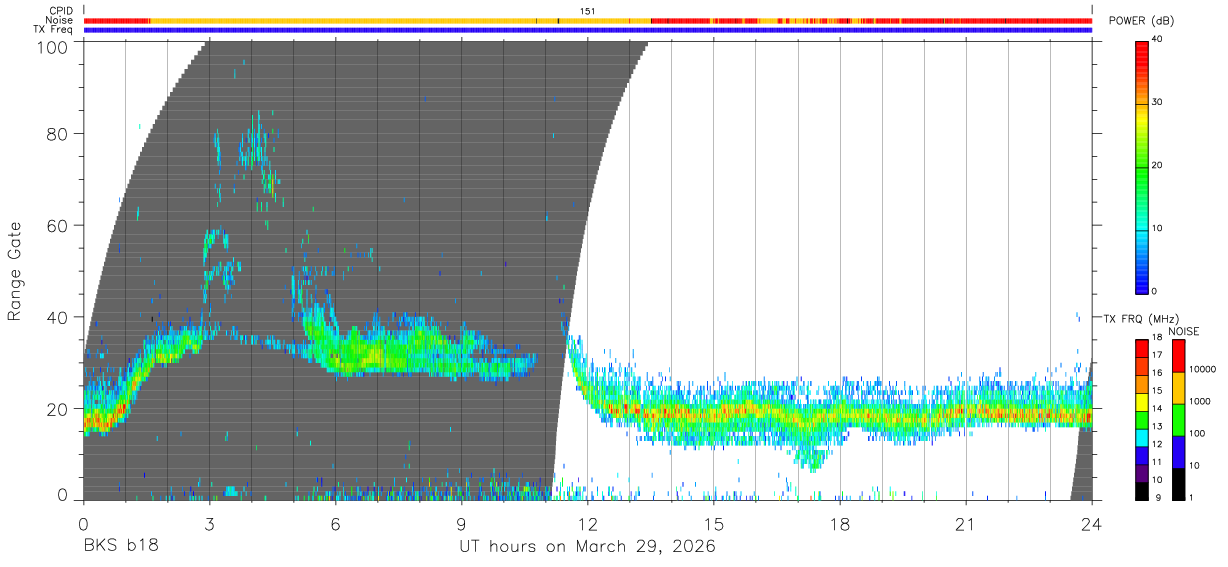The height and width of the screenshot is (567, 1228).
Task: Pick the green middle of POWER color bar
Action: [1141, 170]
